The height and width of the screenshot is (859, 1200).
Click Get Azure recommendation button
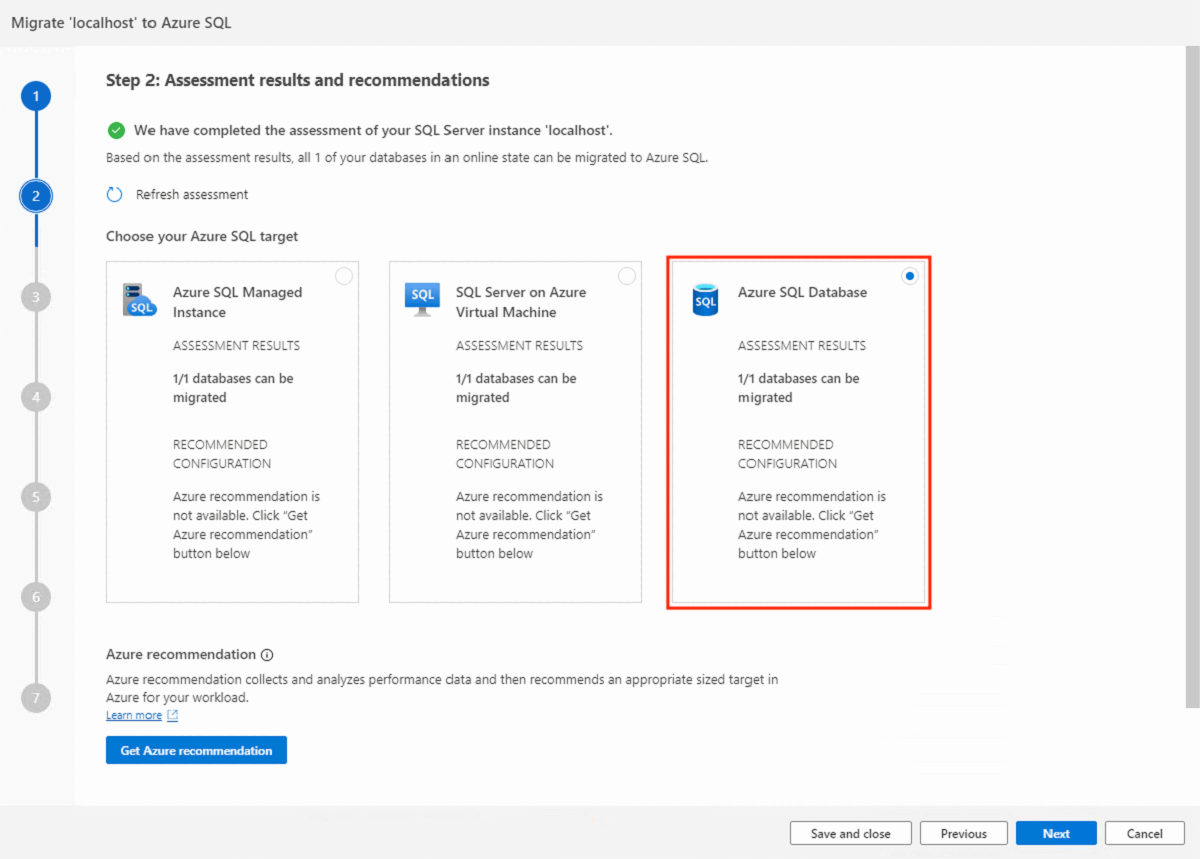(196, 750)
